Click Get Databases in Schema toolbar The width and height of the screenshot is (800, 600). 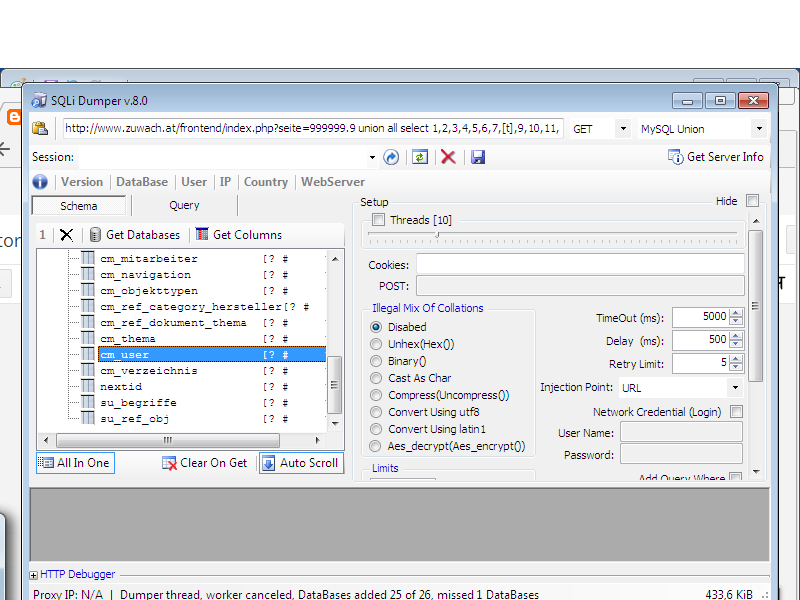pos(135,235)
